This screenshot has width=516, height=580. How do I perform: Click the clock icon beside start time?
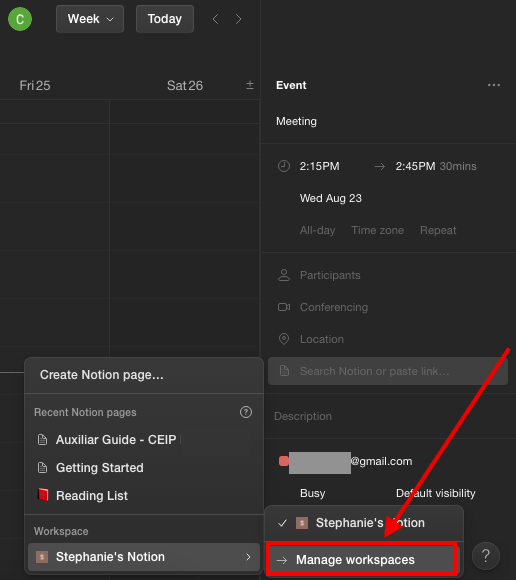point(284,166)
